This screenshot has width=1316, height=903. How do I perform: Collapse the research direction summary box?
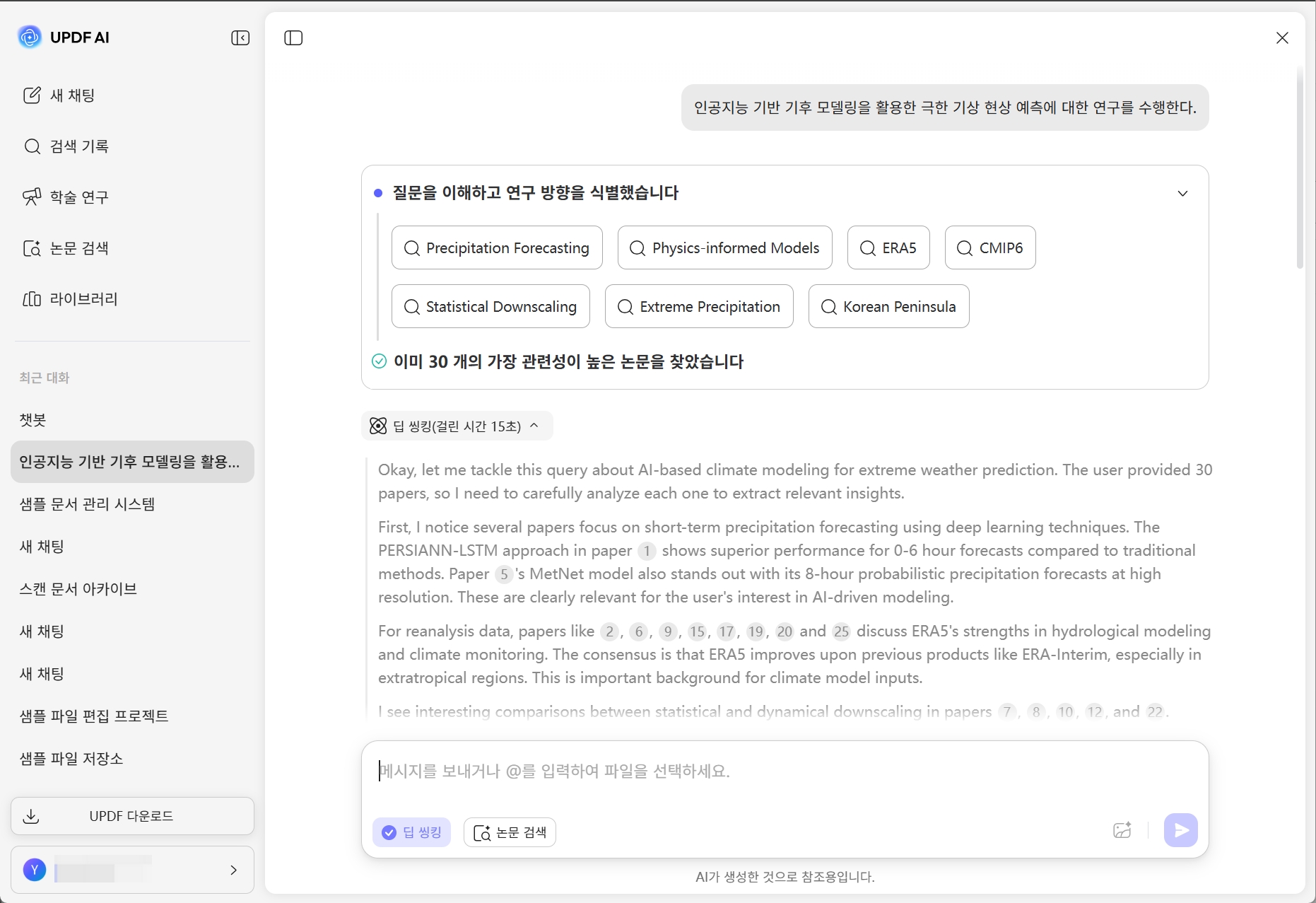pyautogui.click(x=1183, y=192)
